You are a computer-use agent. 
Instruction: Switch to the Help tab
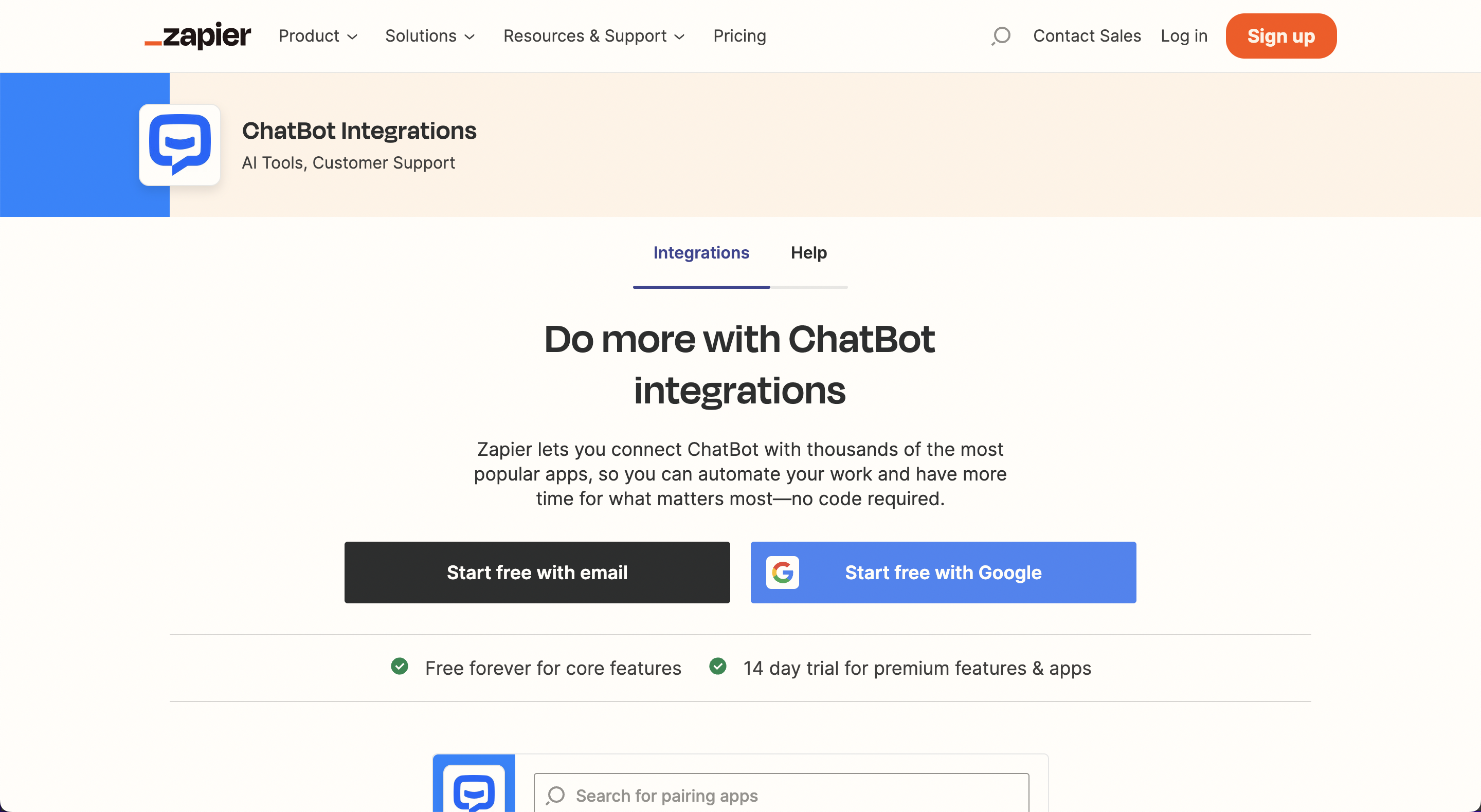[808, 253]
